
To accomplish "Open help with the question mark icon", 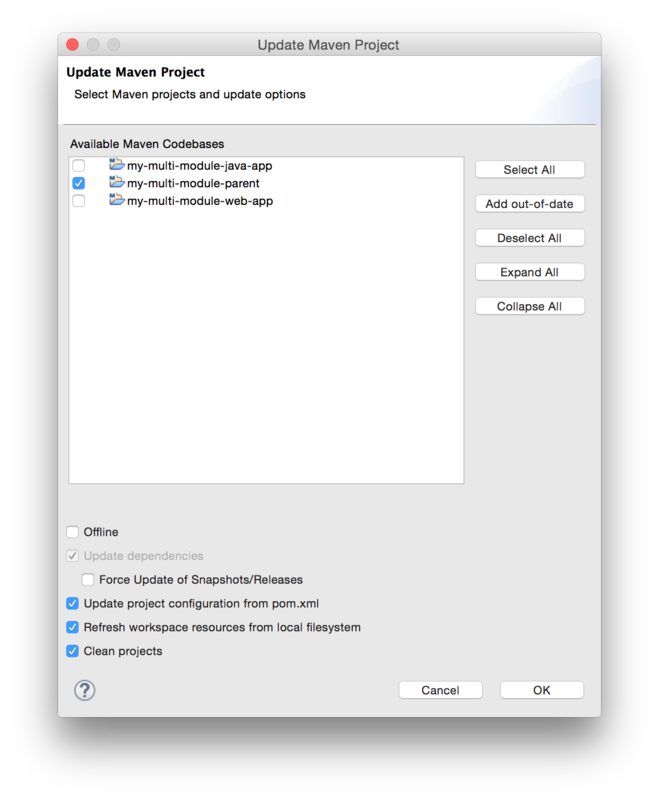I will pos(85,690).
